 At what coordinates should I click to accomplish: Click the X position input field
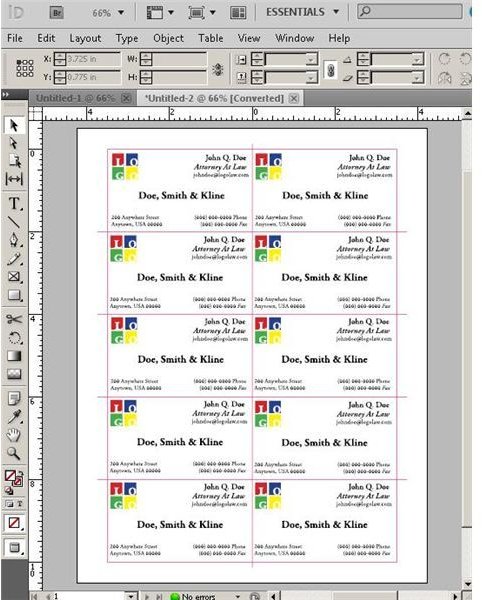pos(93,59)
